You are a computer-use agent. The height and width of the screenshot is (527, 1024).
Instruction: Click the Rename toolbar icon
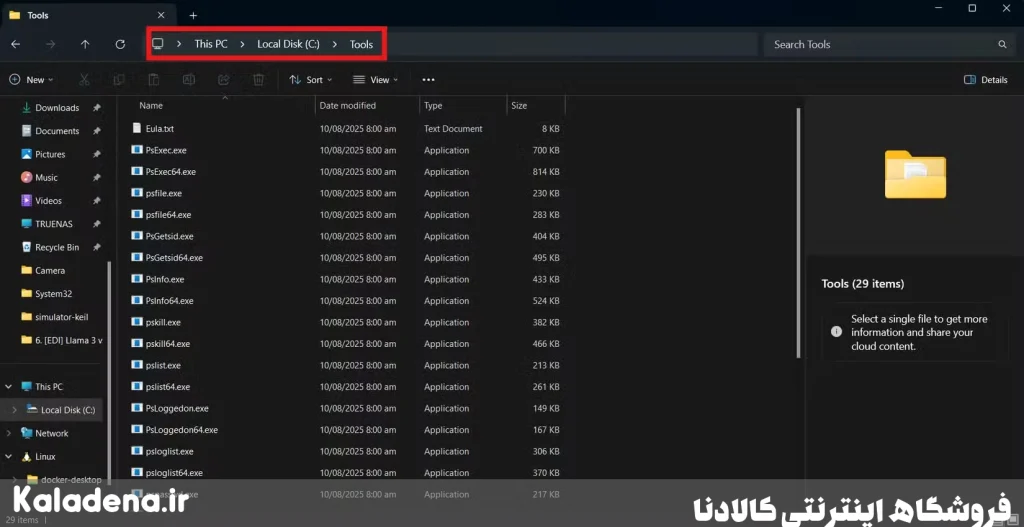[189, 80]
